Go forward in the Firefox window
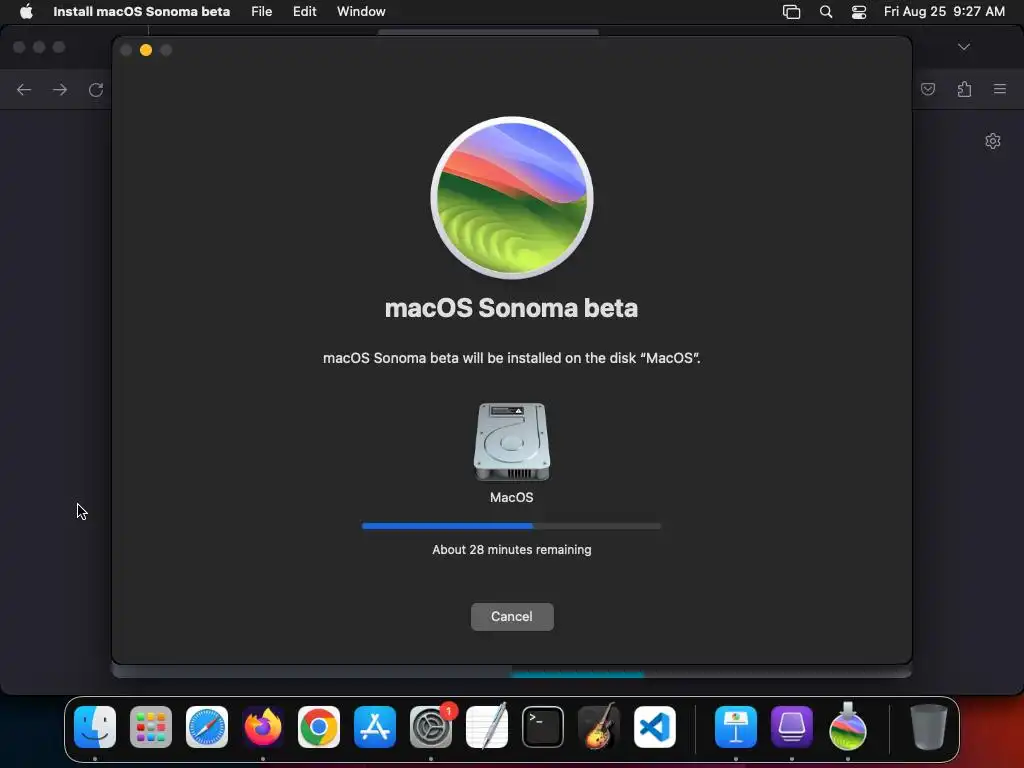 [59, 89]
